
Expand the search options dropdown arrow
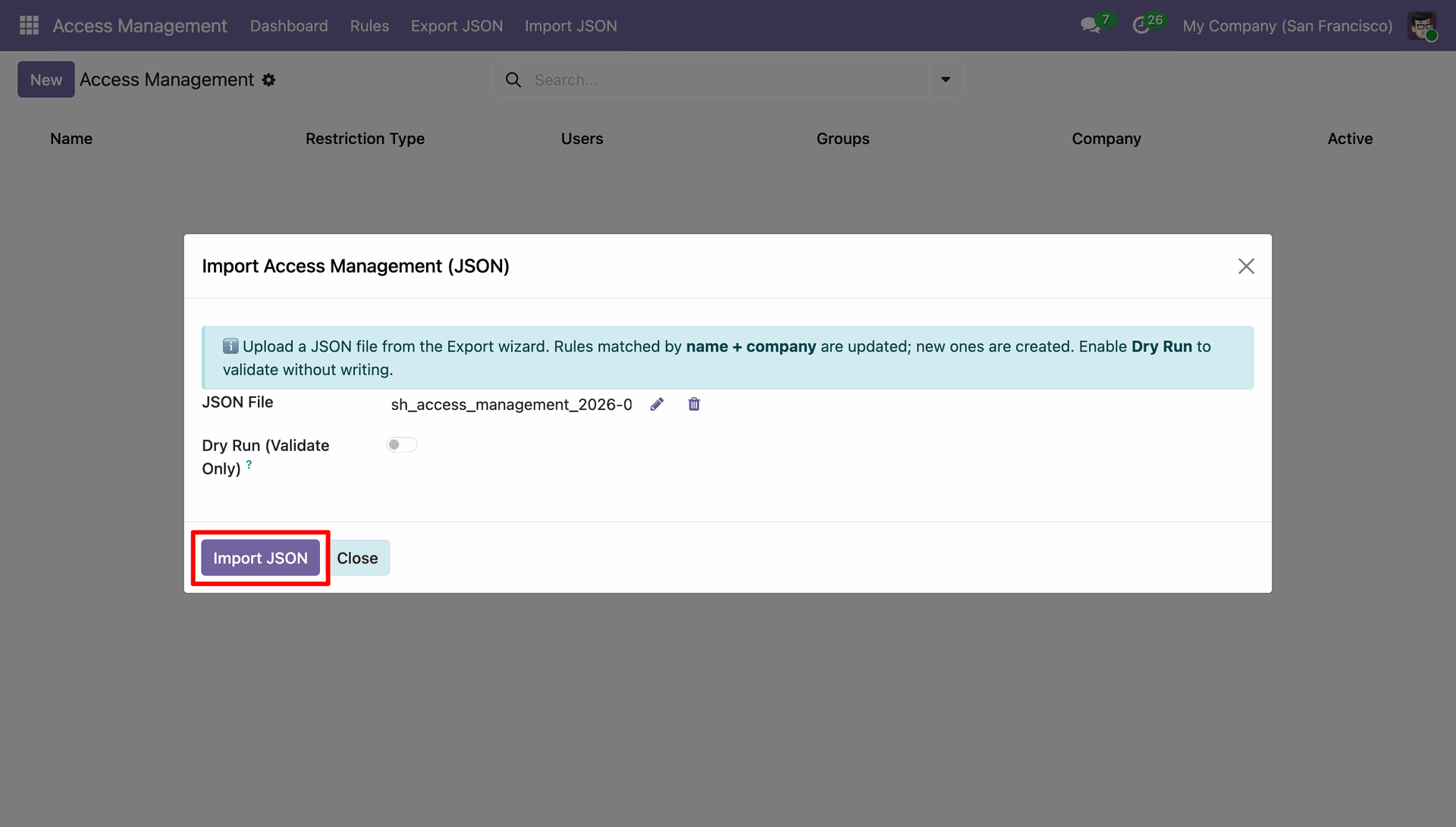[x=946, y=80]
